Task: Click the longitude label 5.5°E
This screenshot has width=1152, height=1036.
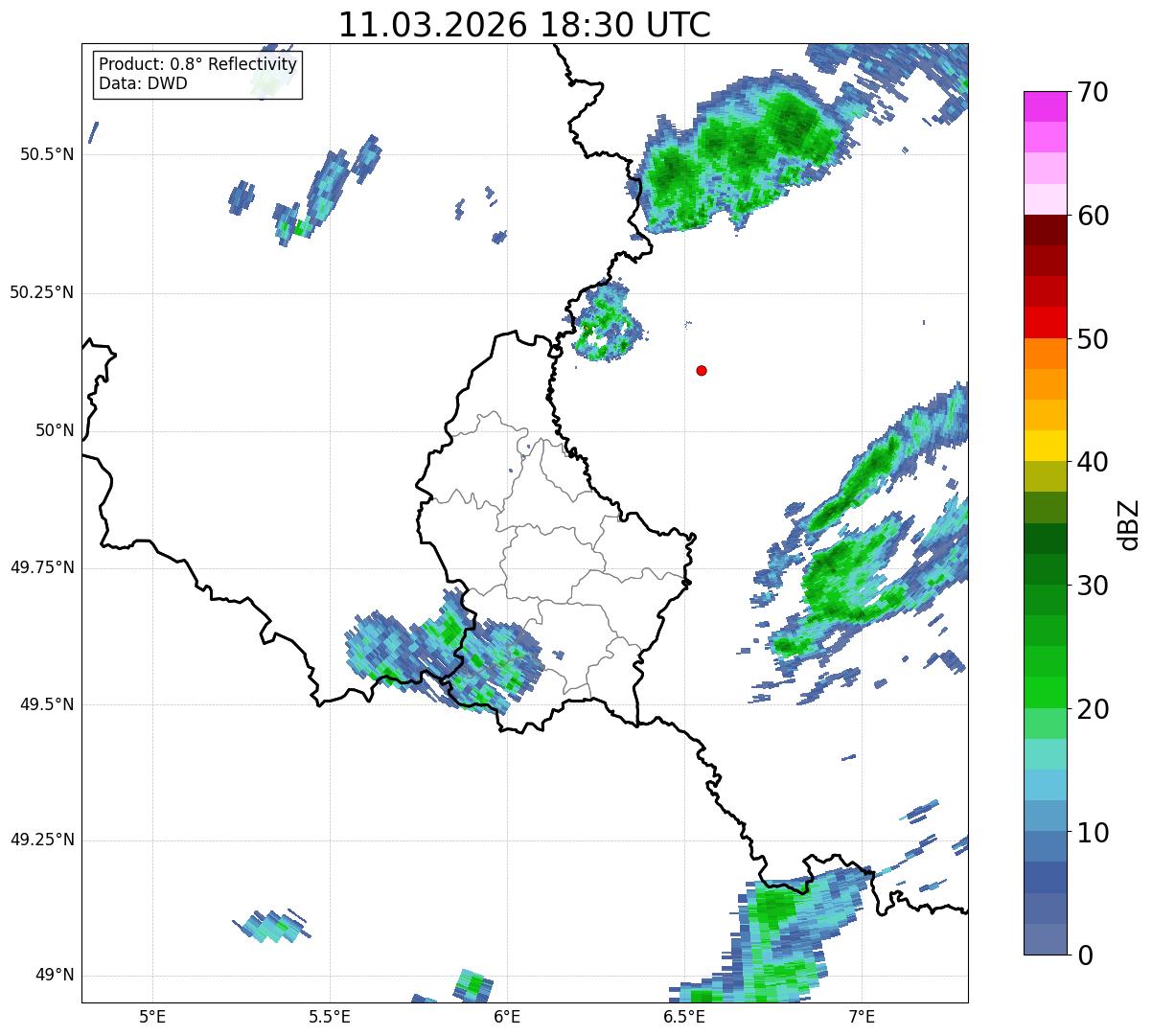Action: click(331, 1016)
